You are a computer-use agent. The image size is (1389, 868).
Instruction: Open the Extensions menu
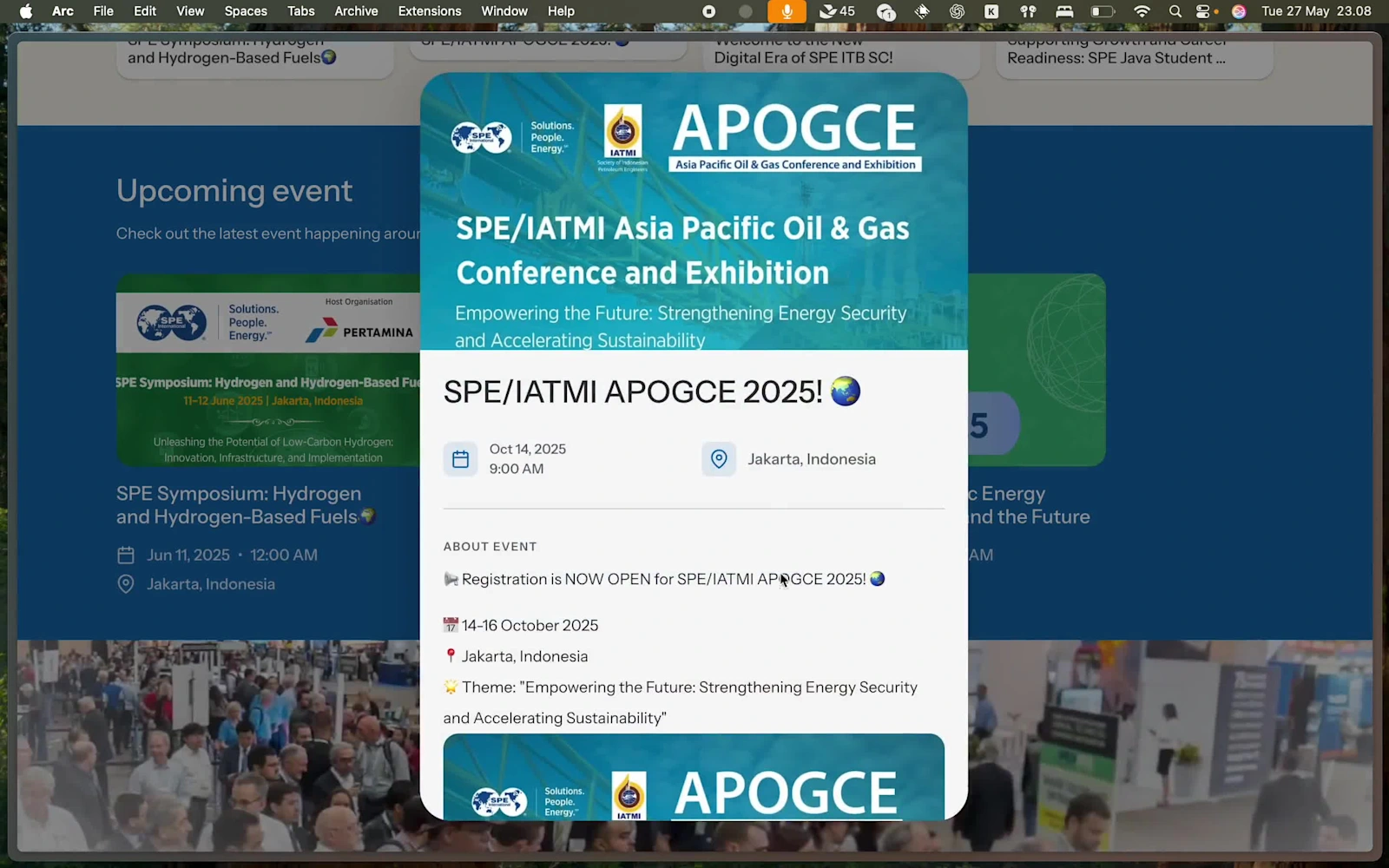pyautogui.click(x=430, y=11)
